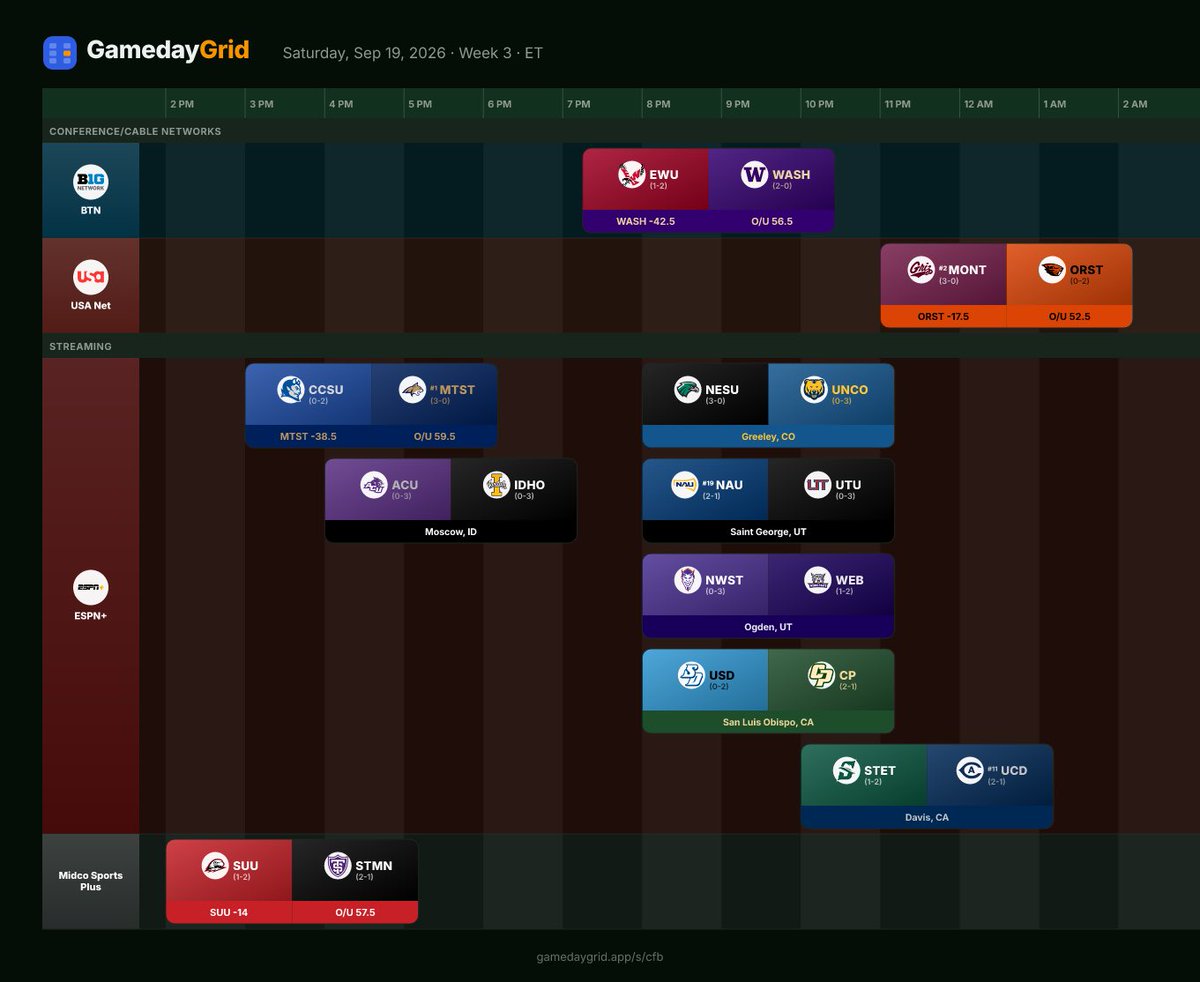Click the BTN channel name text
This screenshot has width=1200, height=982.
pos(90,210)
